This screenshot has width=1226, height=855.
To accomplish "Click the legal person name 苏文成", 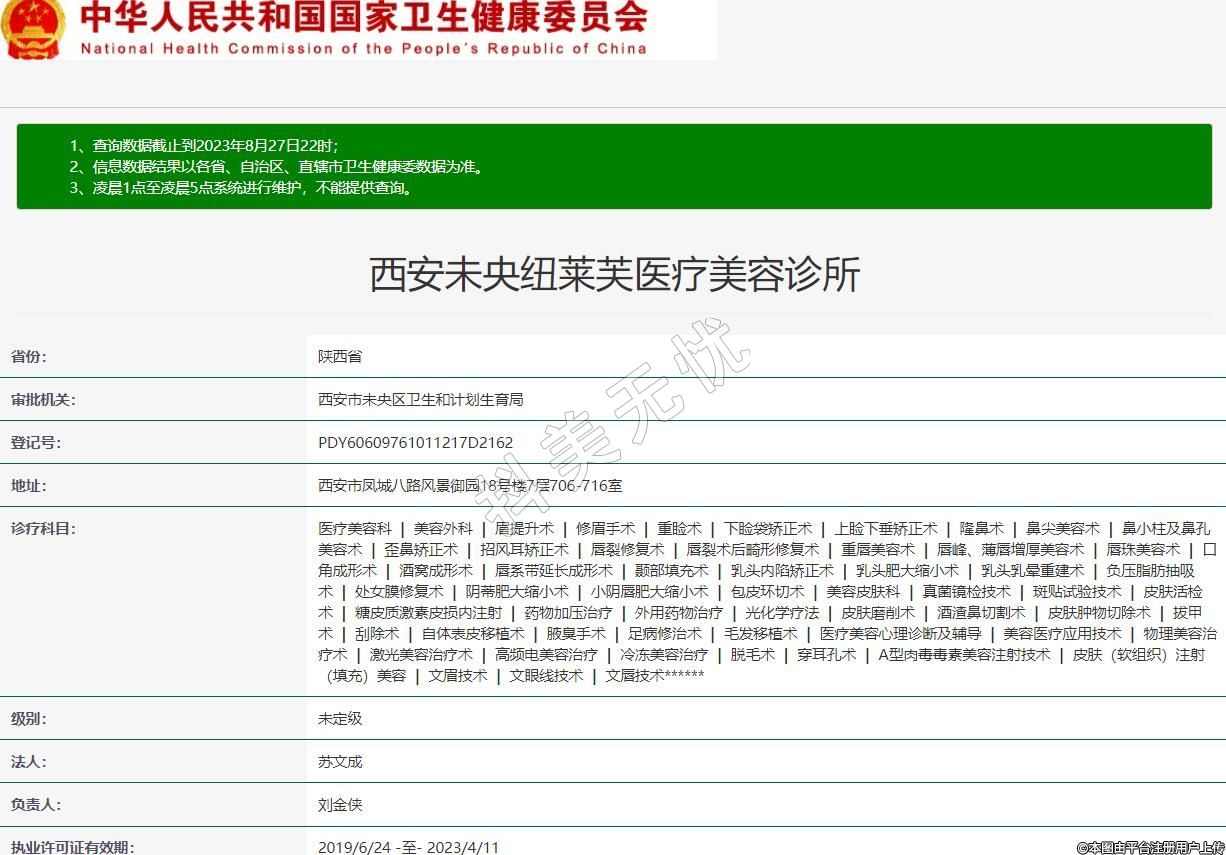I will point(340,762).
